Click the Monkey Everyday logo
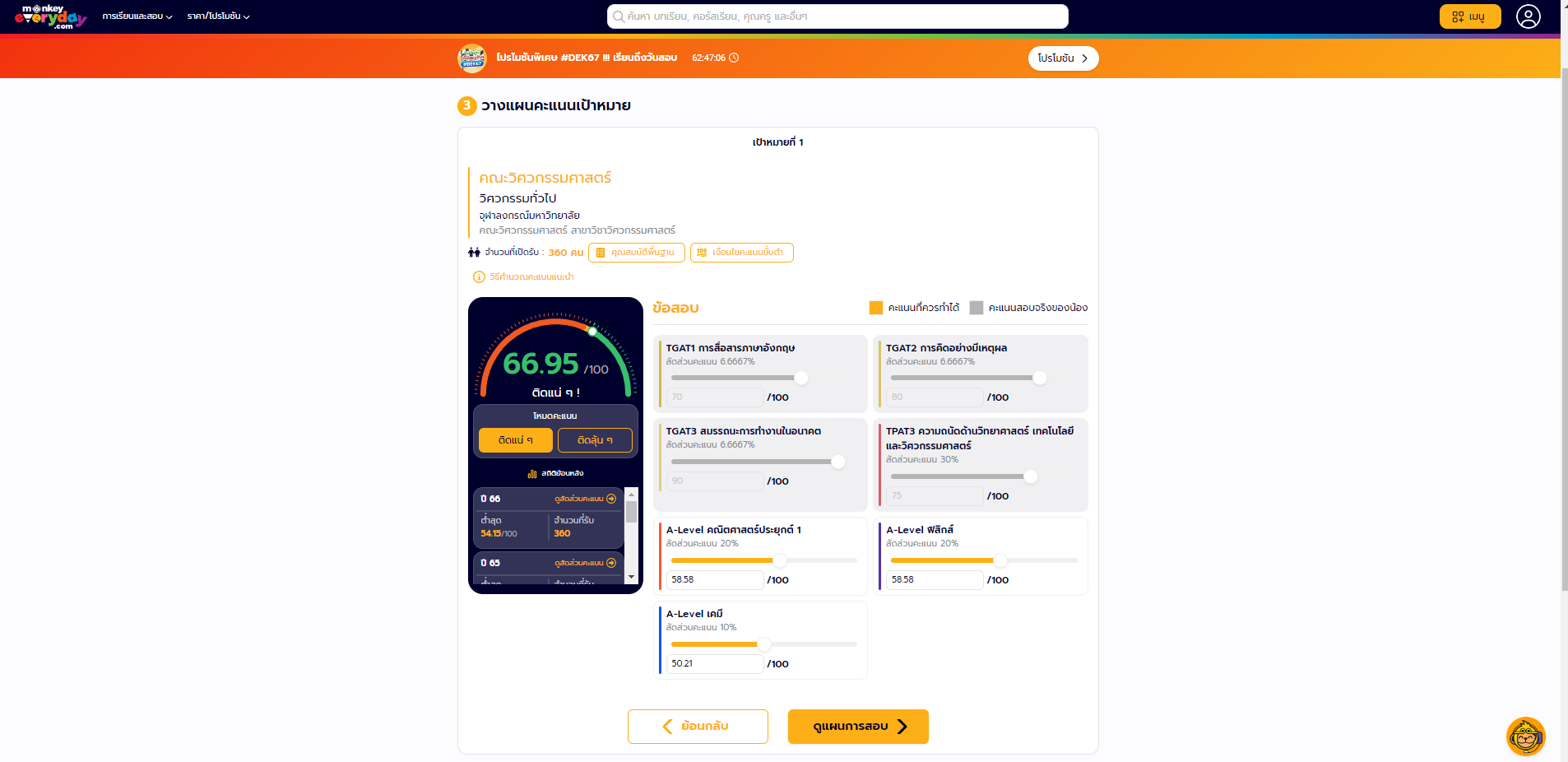 tap(49, 16)
